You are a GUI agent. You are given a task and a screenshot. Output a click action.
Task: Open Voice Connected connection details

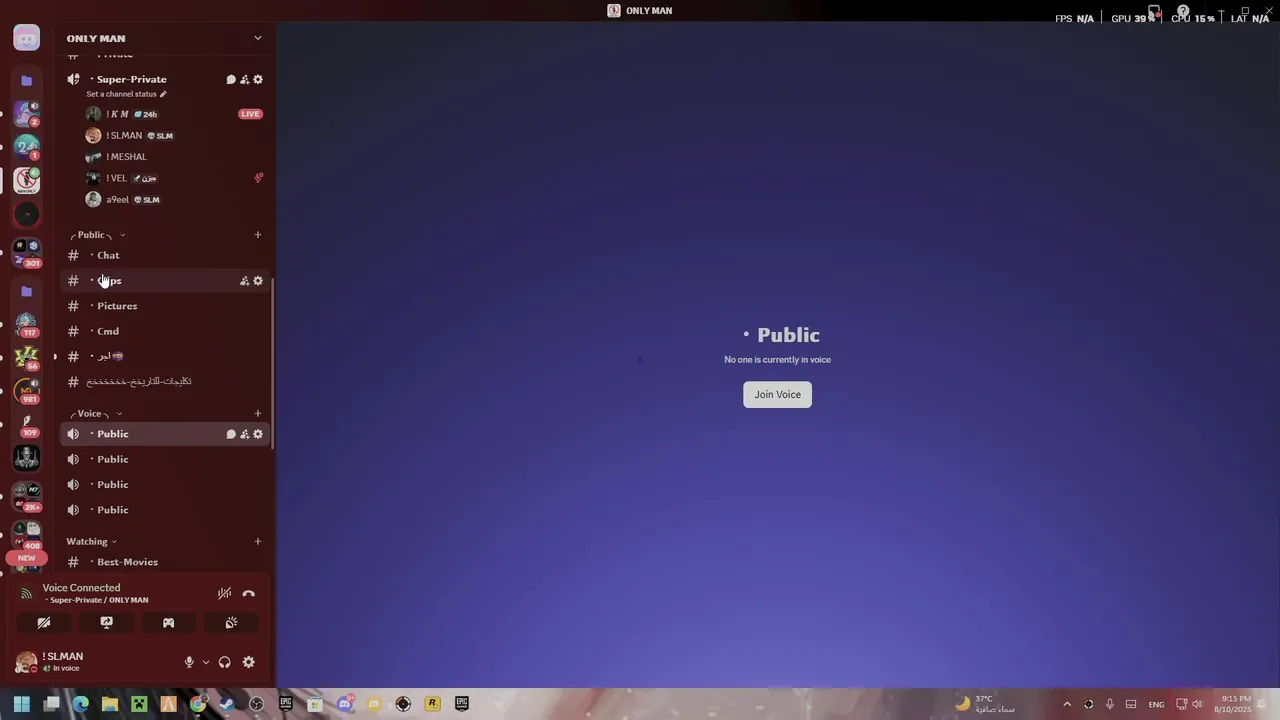pos(81,588)
